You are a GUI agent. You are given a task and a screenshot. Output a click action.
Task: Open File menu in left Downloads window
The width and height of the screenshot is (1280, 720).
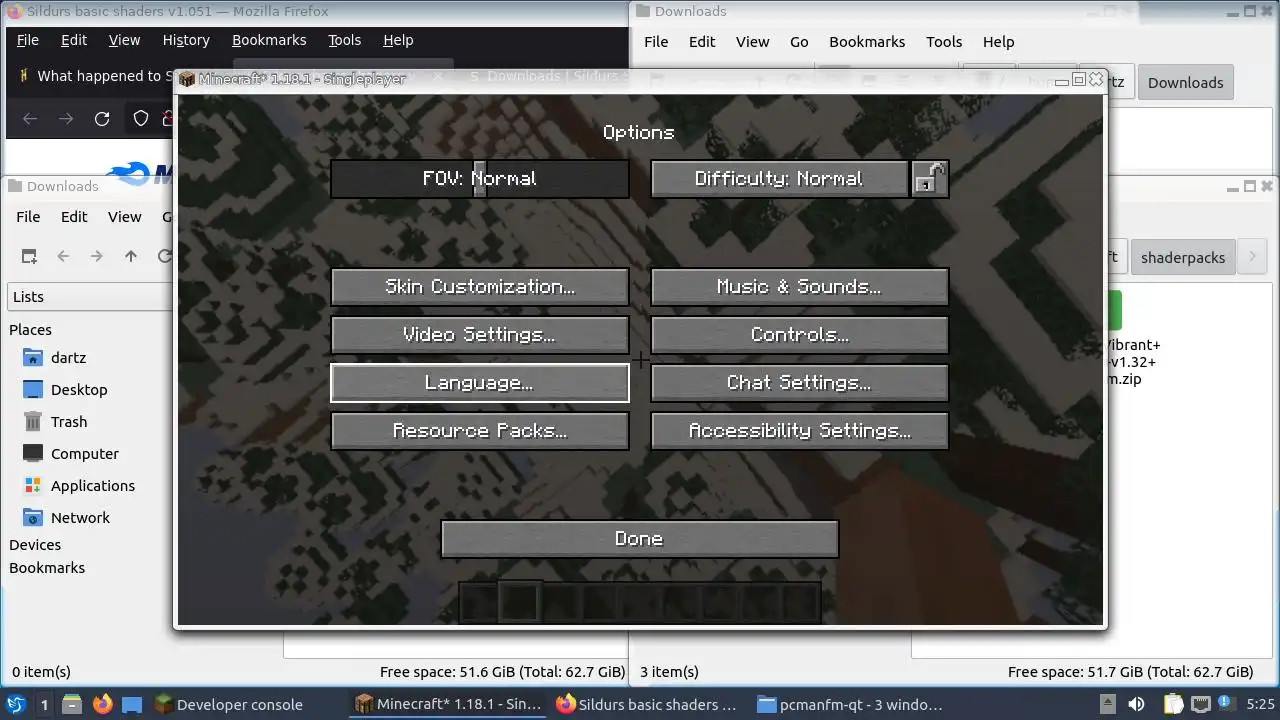28,217
